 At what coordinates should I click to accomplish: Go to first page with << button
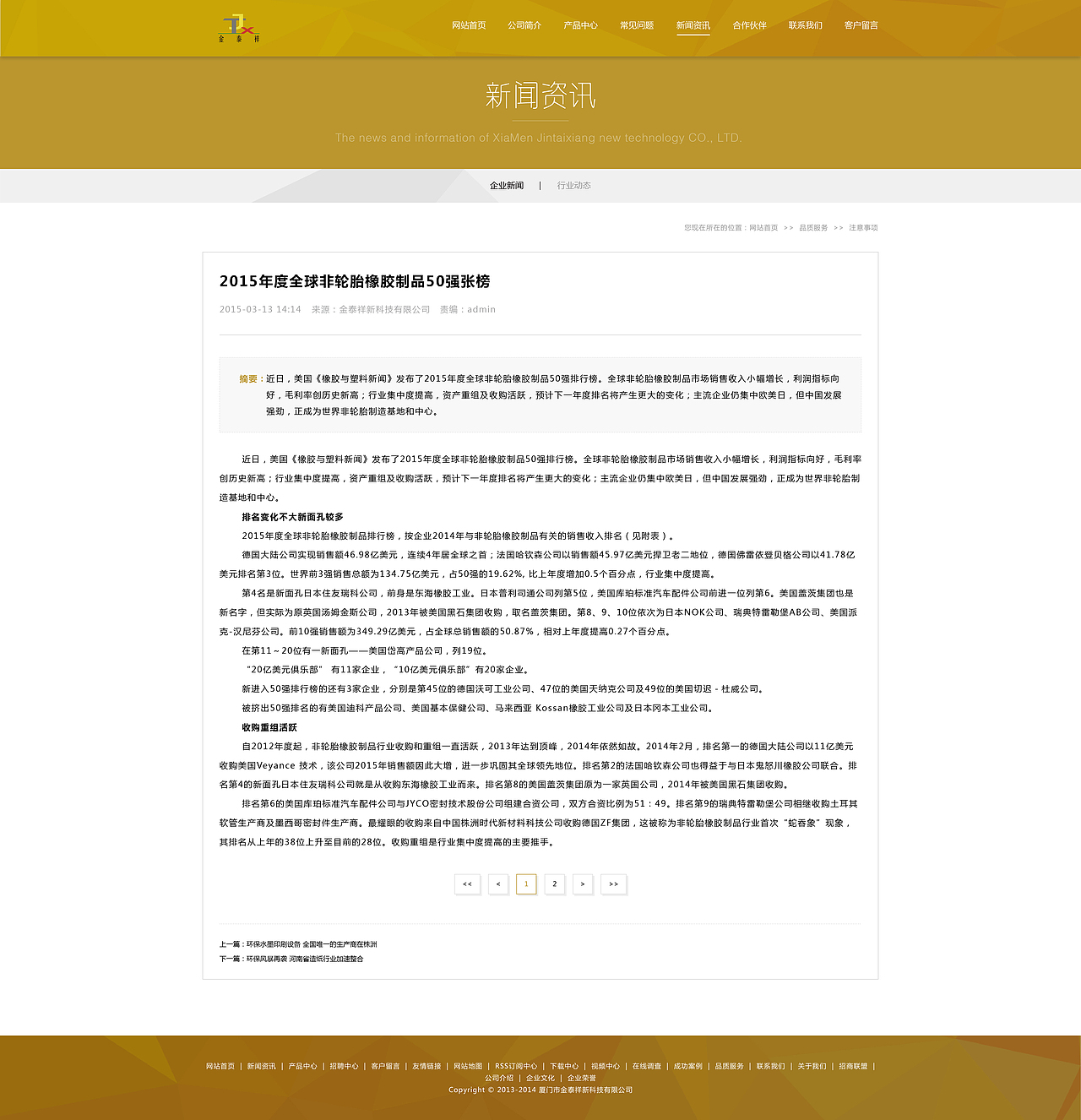pos(467,884)
